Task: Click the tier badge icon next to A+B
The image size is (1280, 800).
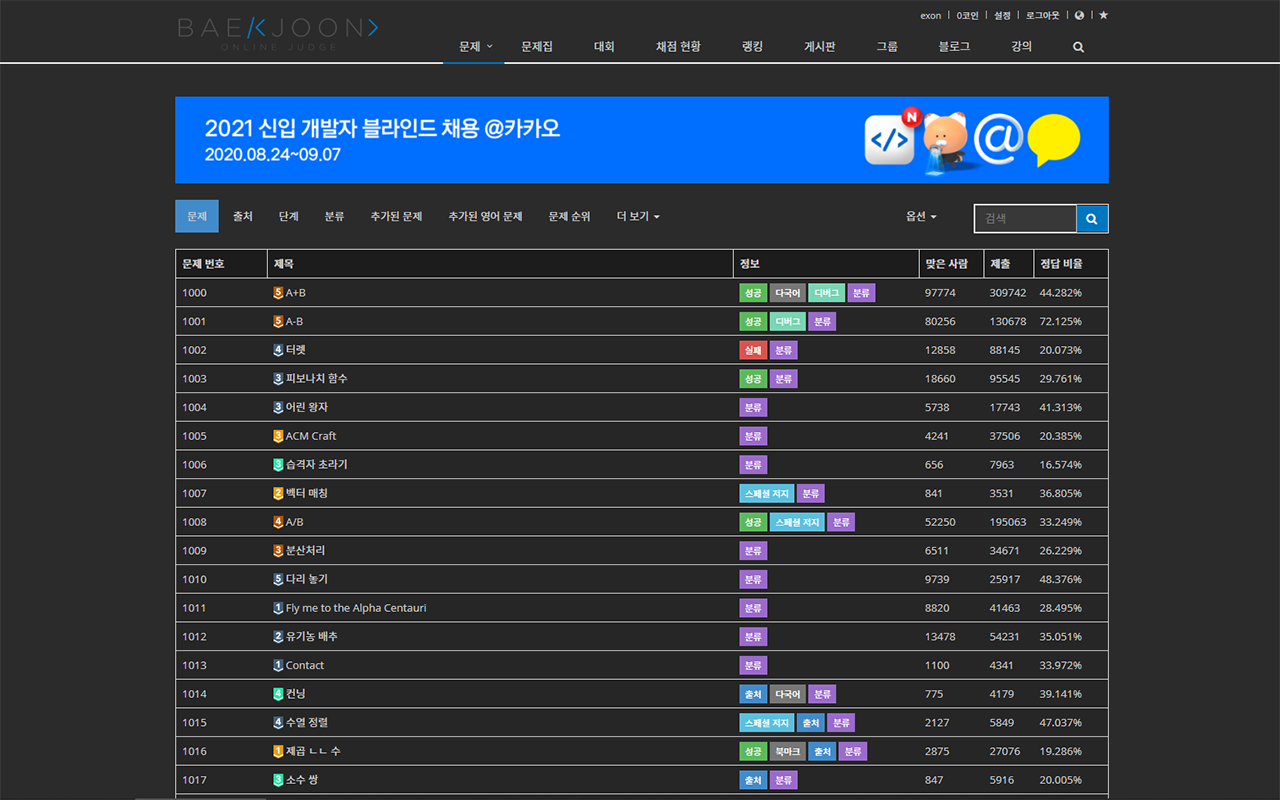Action: 278,293
